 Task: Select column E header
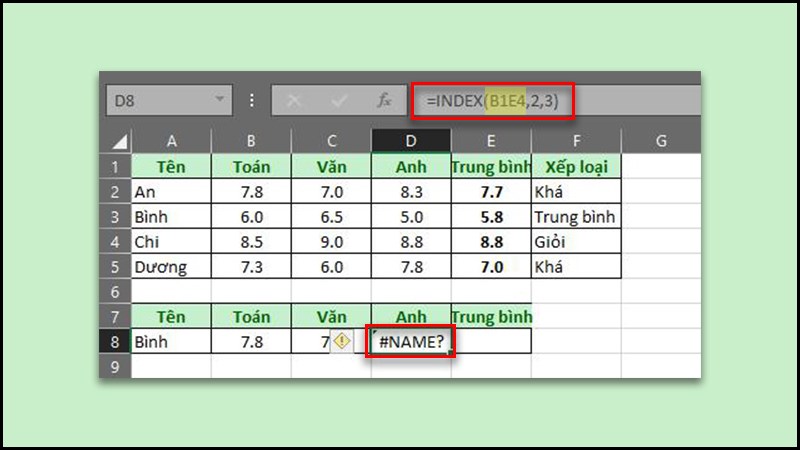pyautogui.click(x=491, y=141)
